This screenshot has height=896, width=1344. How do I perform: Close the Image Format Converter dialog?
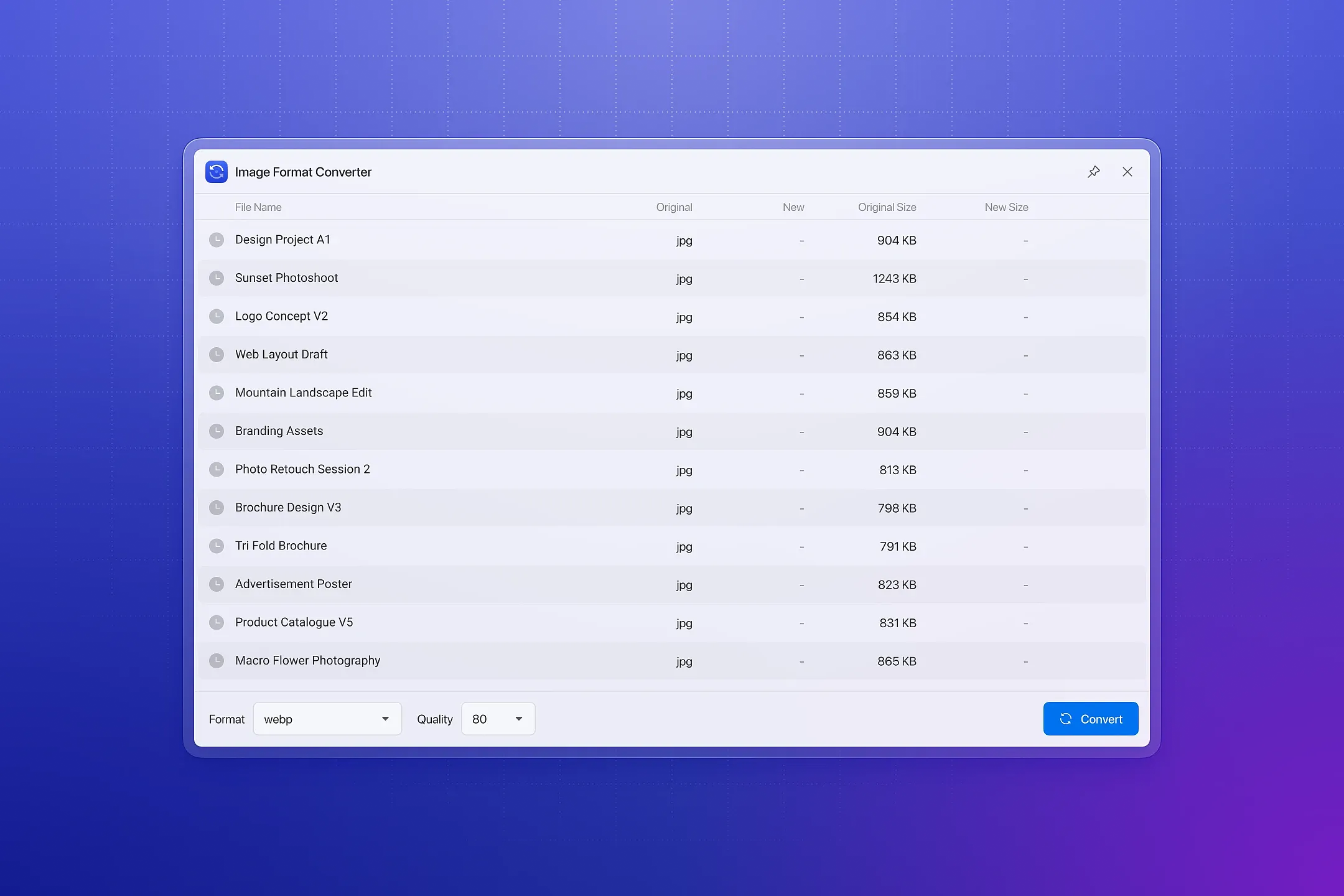click(1127, 172)
